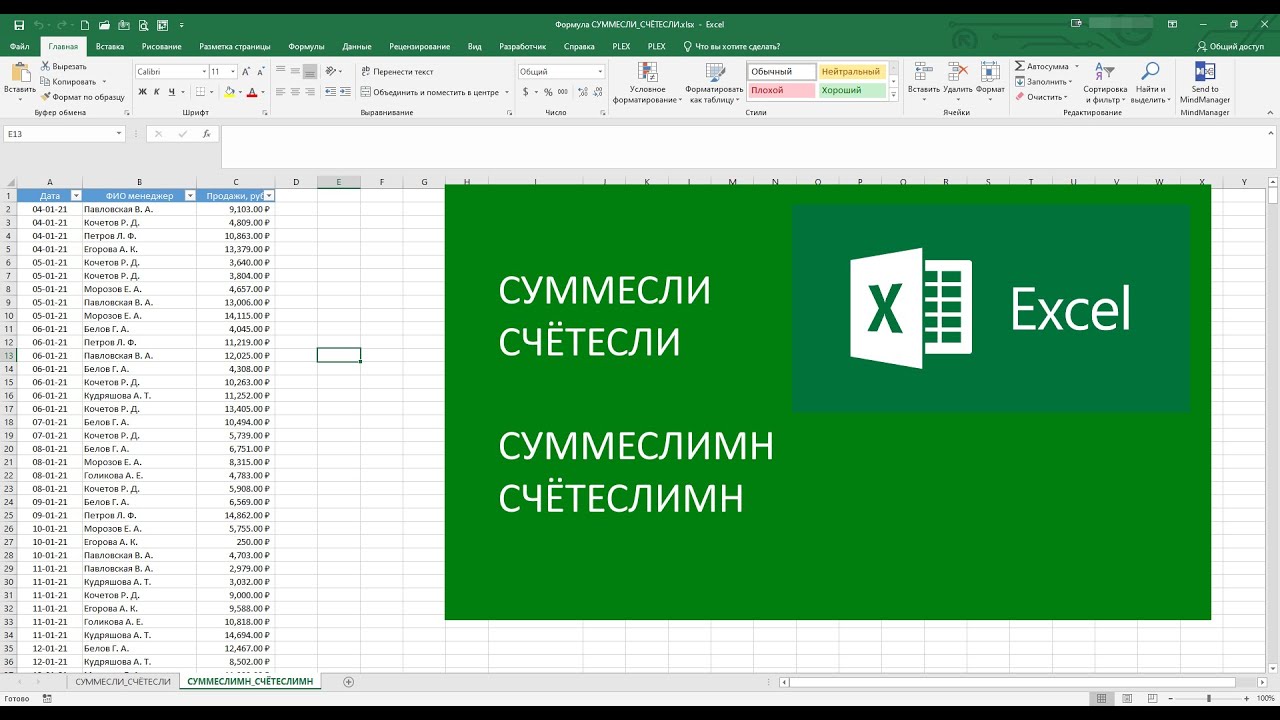Apply Плохой cell style
This screenshot has width=1280, height=720.
pos(781,90)
